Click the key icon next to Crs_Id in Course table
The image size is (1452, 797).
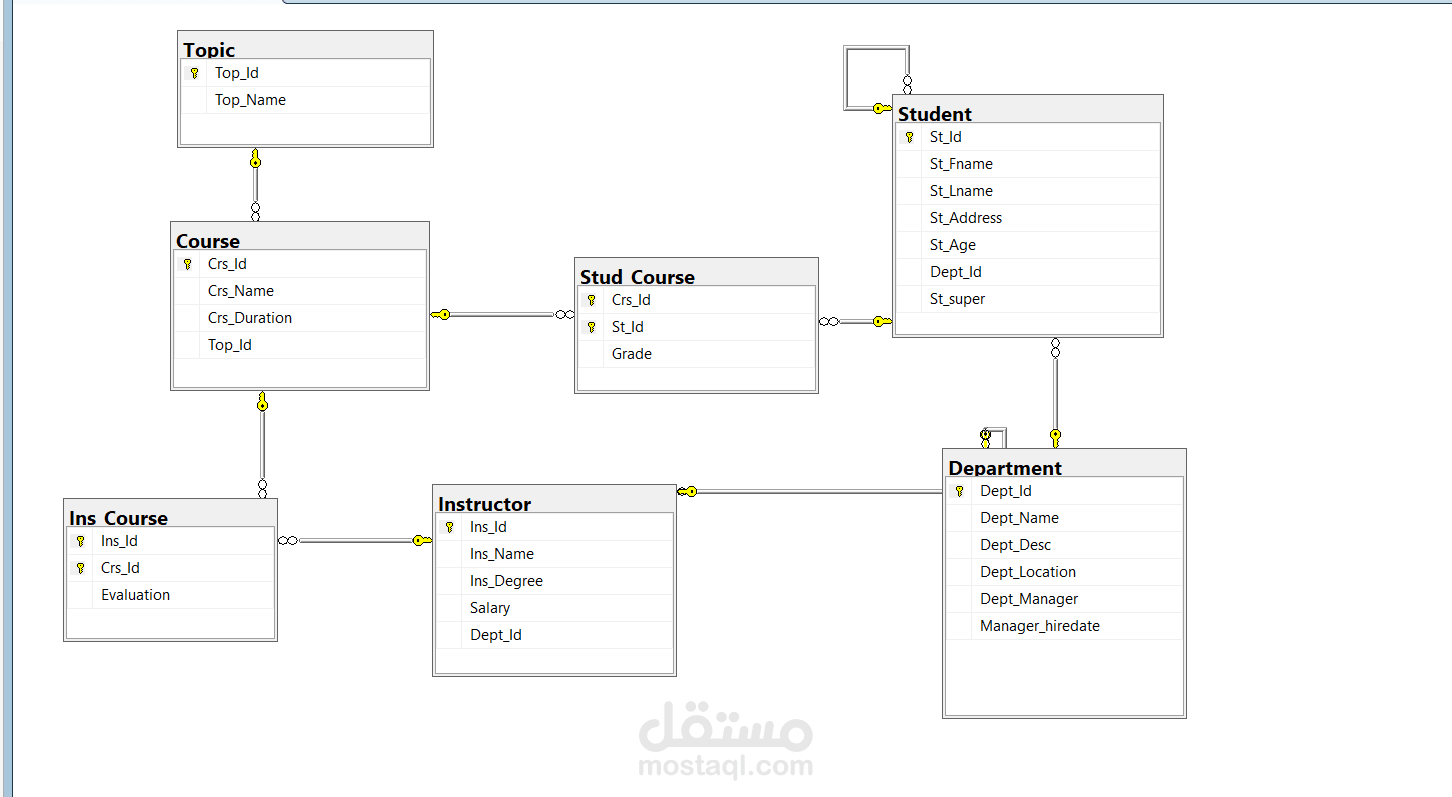point(188,264)
